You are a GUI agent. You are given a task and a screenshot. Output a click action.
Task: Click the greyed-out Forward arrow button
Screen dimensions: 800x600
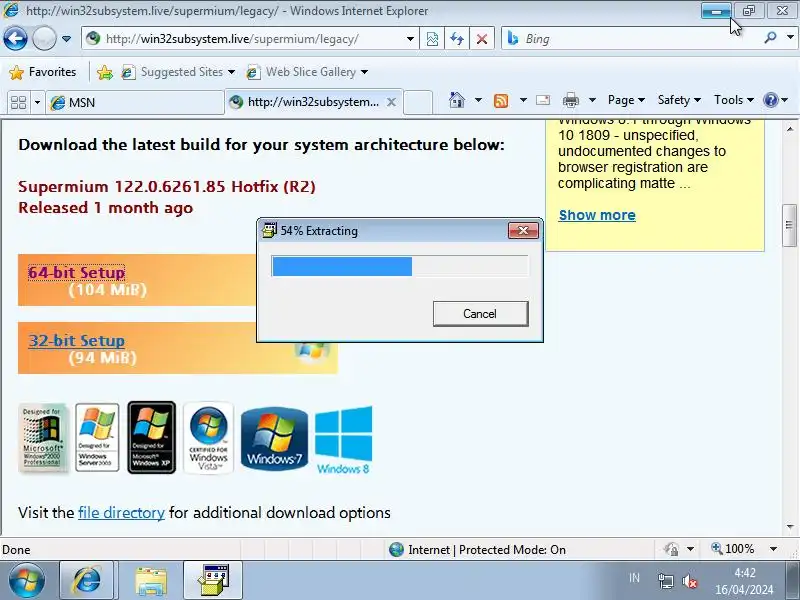pyautogui.click(x=44, y=38)
